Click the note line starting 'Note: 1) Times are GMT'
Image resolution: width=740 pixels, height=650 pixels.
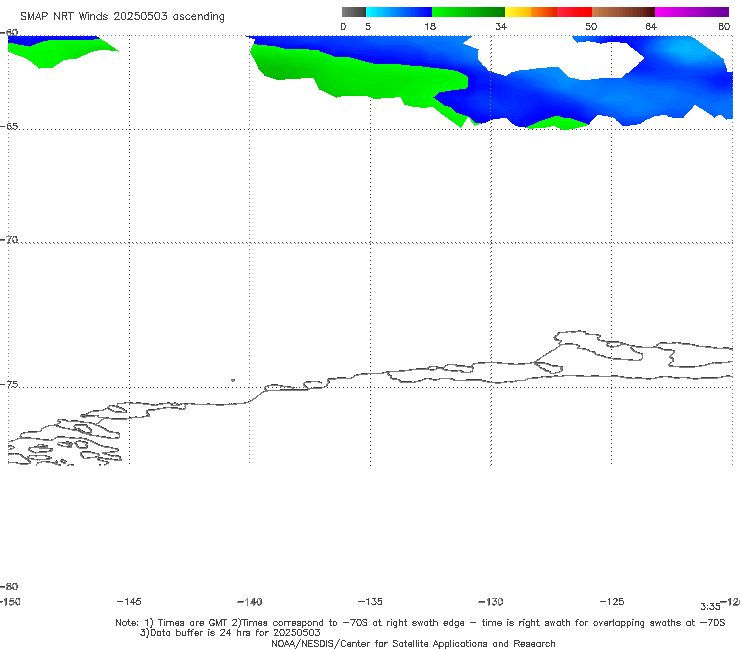point(420,623)
